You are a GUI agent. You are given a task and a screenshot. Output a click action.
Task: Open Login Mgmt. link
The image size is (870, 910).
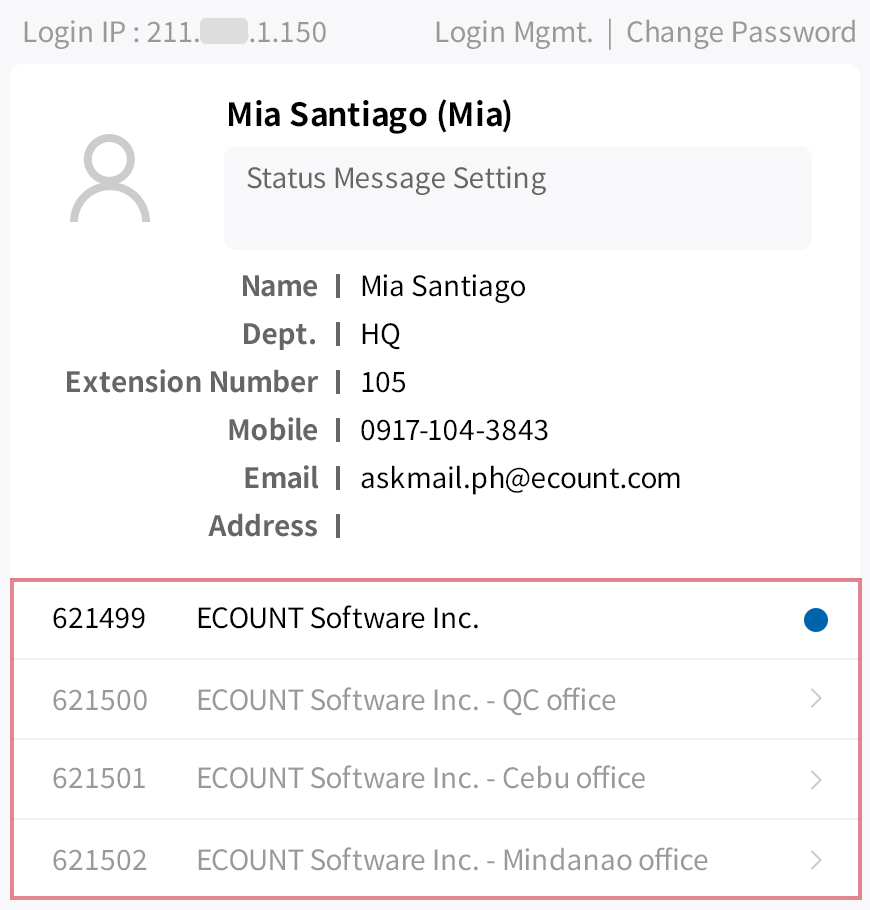click(x=514, y=32)
